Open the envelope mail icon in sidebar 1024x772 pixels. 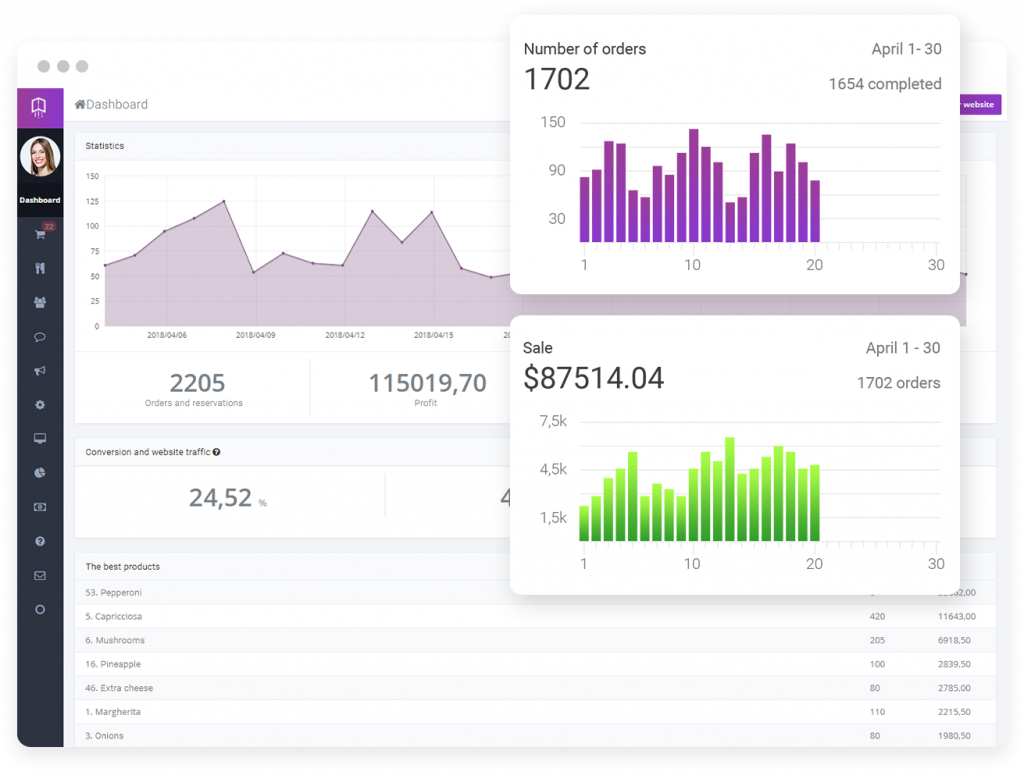(x=40, y=575)
